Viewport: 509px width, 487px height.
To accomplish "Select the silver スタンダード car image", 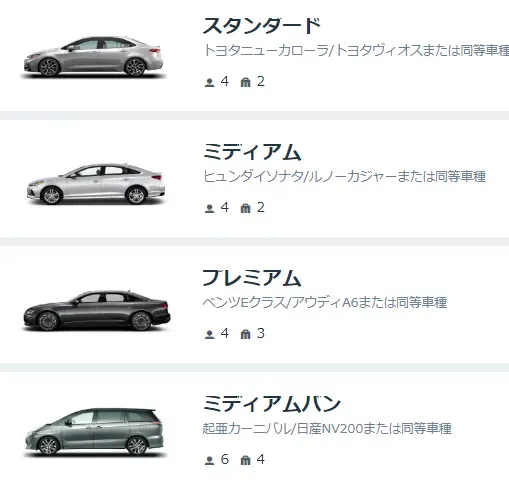I will [93, 57].
